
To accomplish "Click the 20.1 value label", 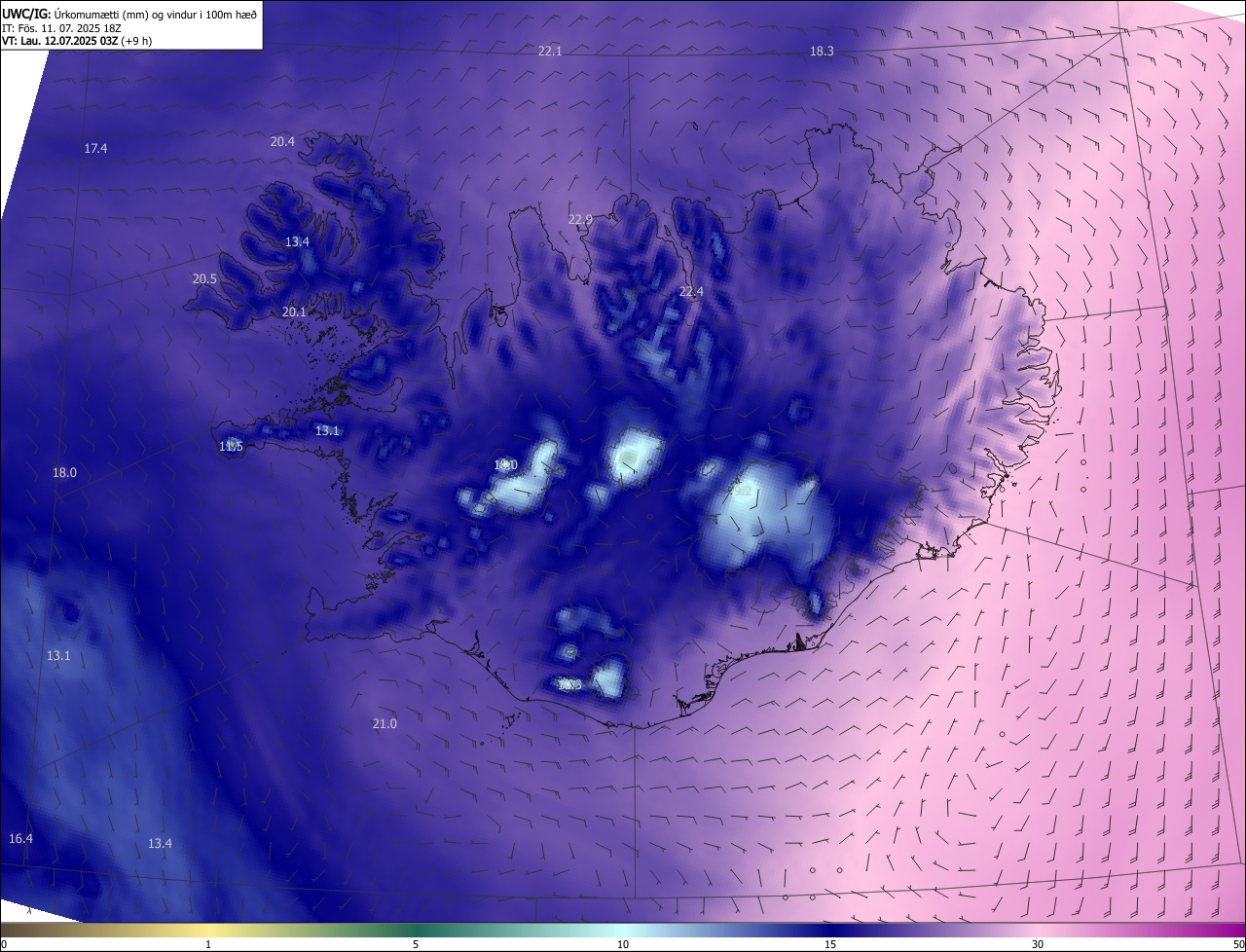I will [294, 311].
